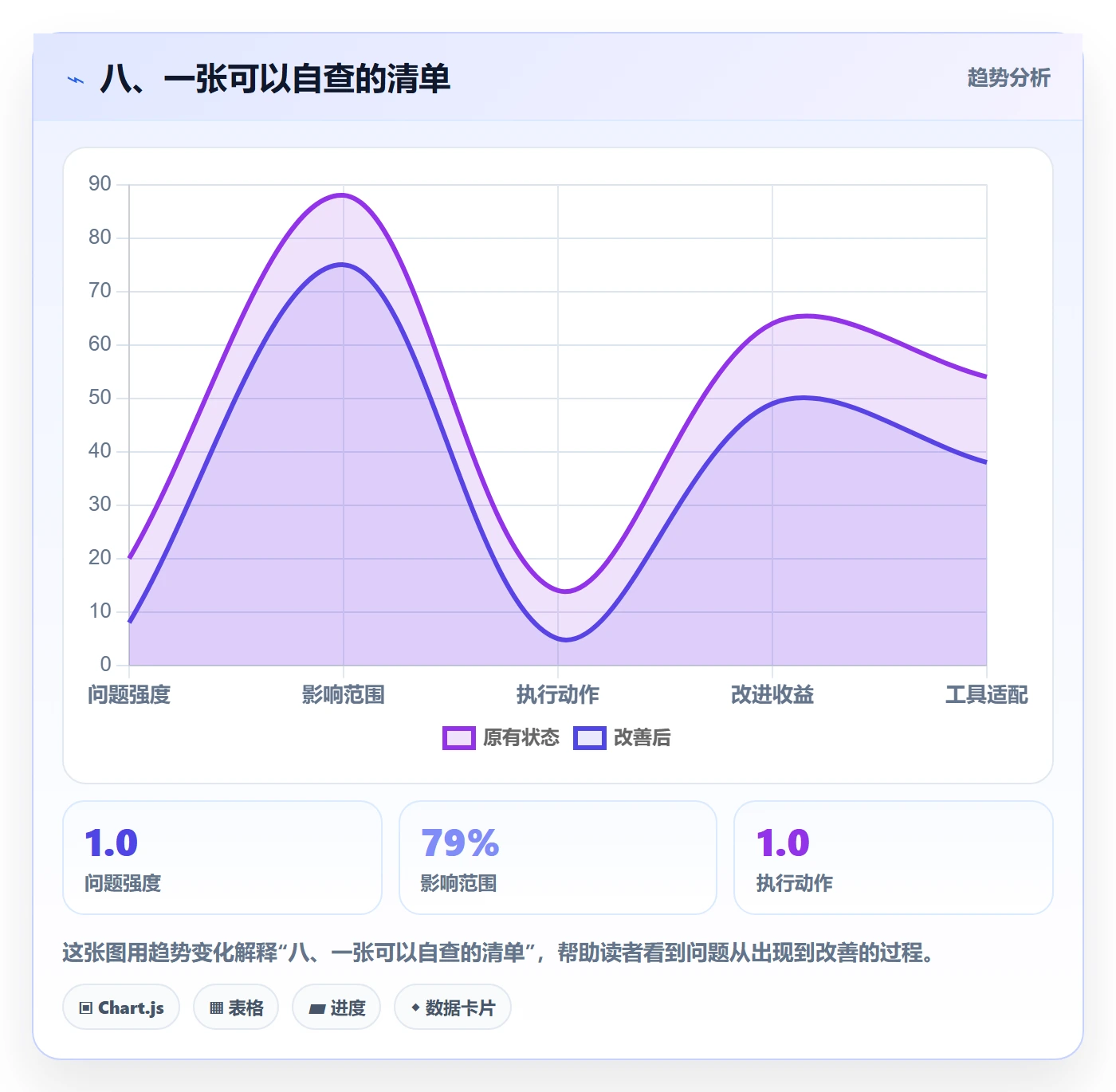Click the small icon inside Chart.js tag
1116x1092 pixels.
(x=86, y=1008)
